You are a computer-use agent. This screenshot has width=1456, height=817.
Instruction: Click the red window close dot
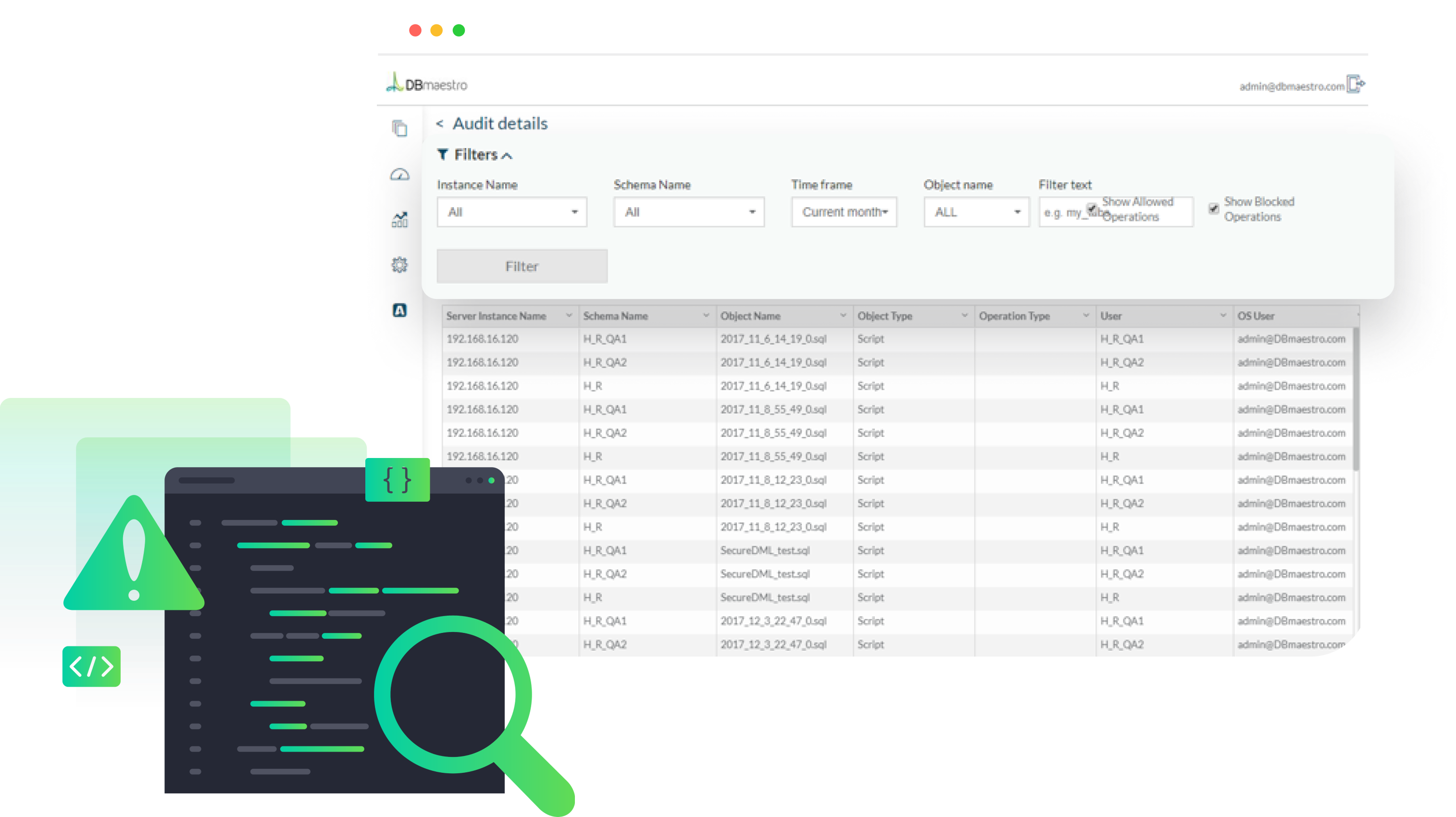(415, 30)
